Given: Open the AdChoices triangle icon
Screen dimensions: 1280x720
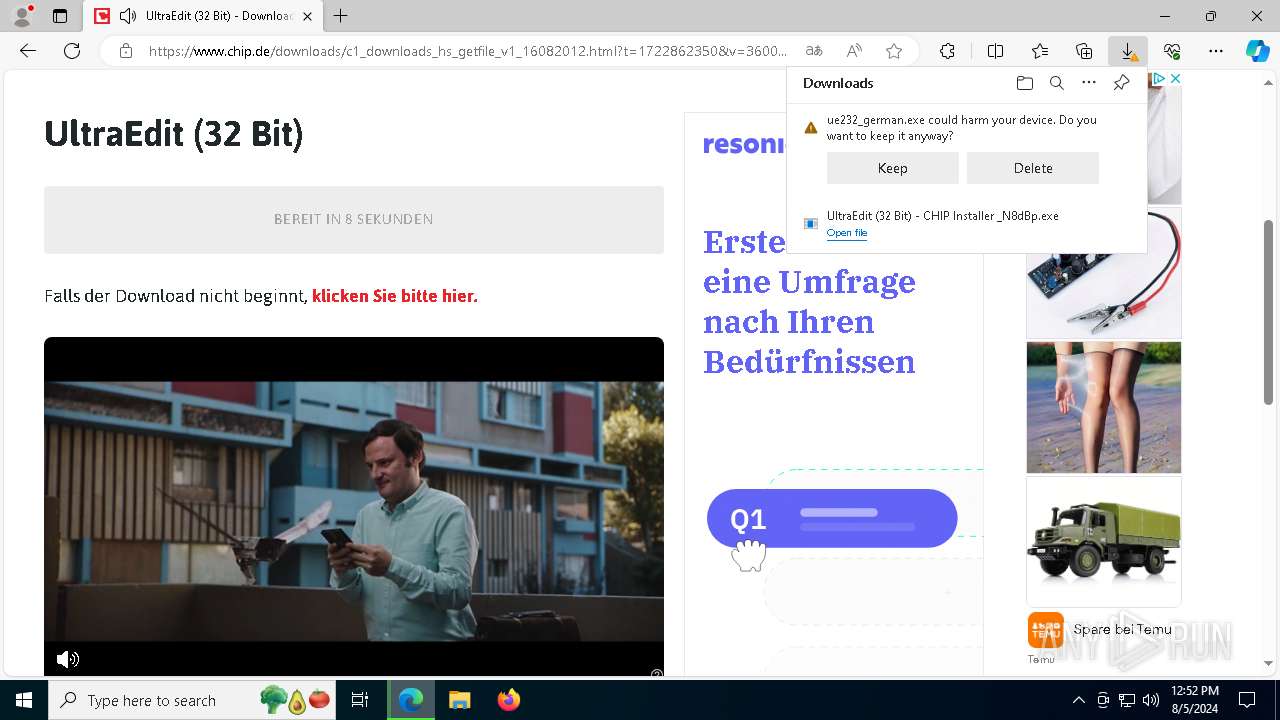Looking at the screenshot, I should pyautogui.click(x=1159, y=78).
